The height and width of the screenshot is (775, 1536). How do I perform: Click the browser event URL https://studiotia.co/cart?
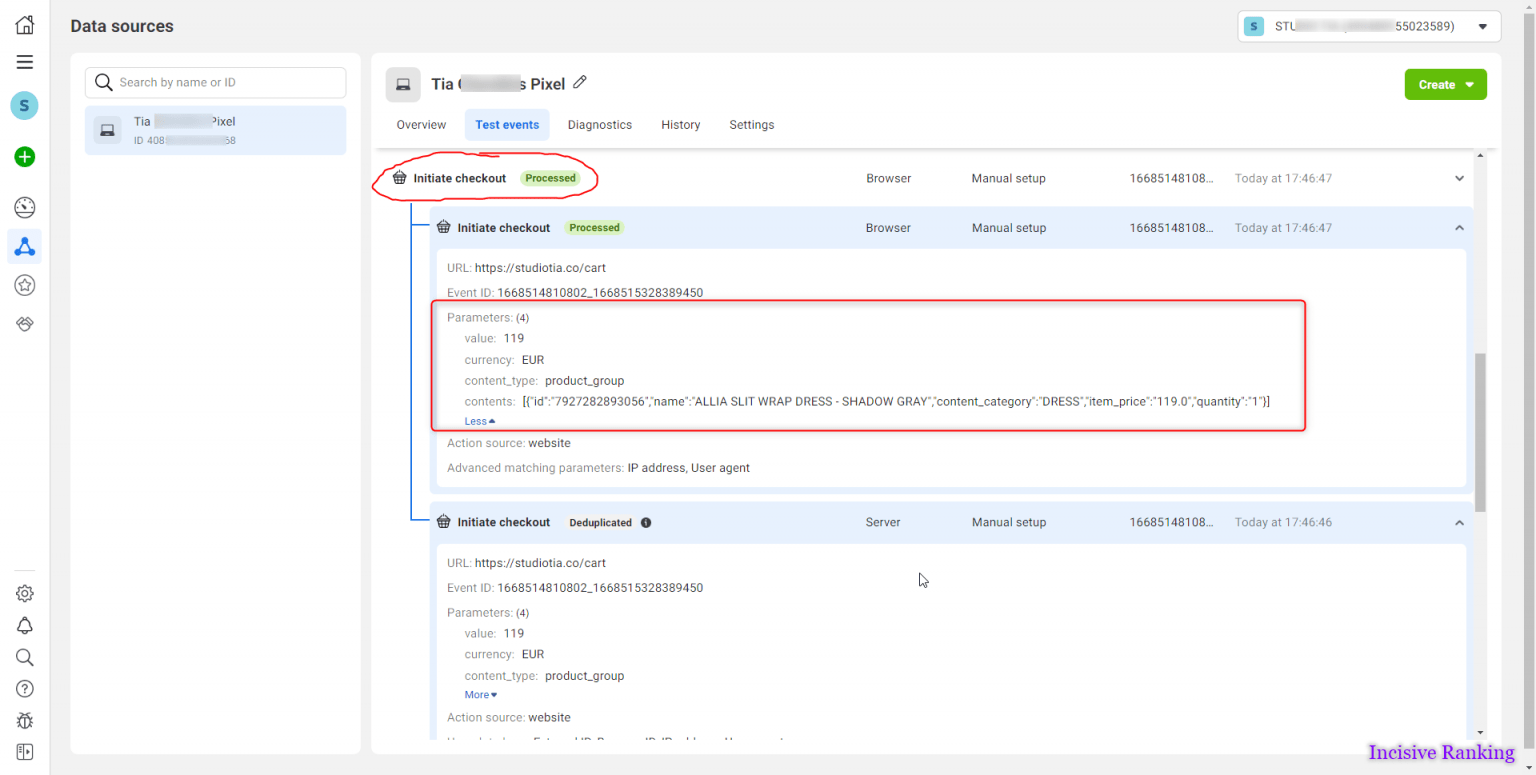pyautogui.click(x=540, y=268)
